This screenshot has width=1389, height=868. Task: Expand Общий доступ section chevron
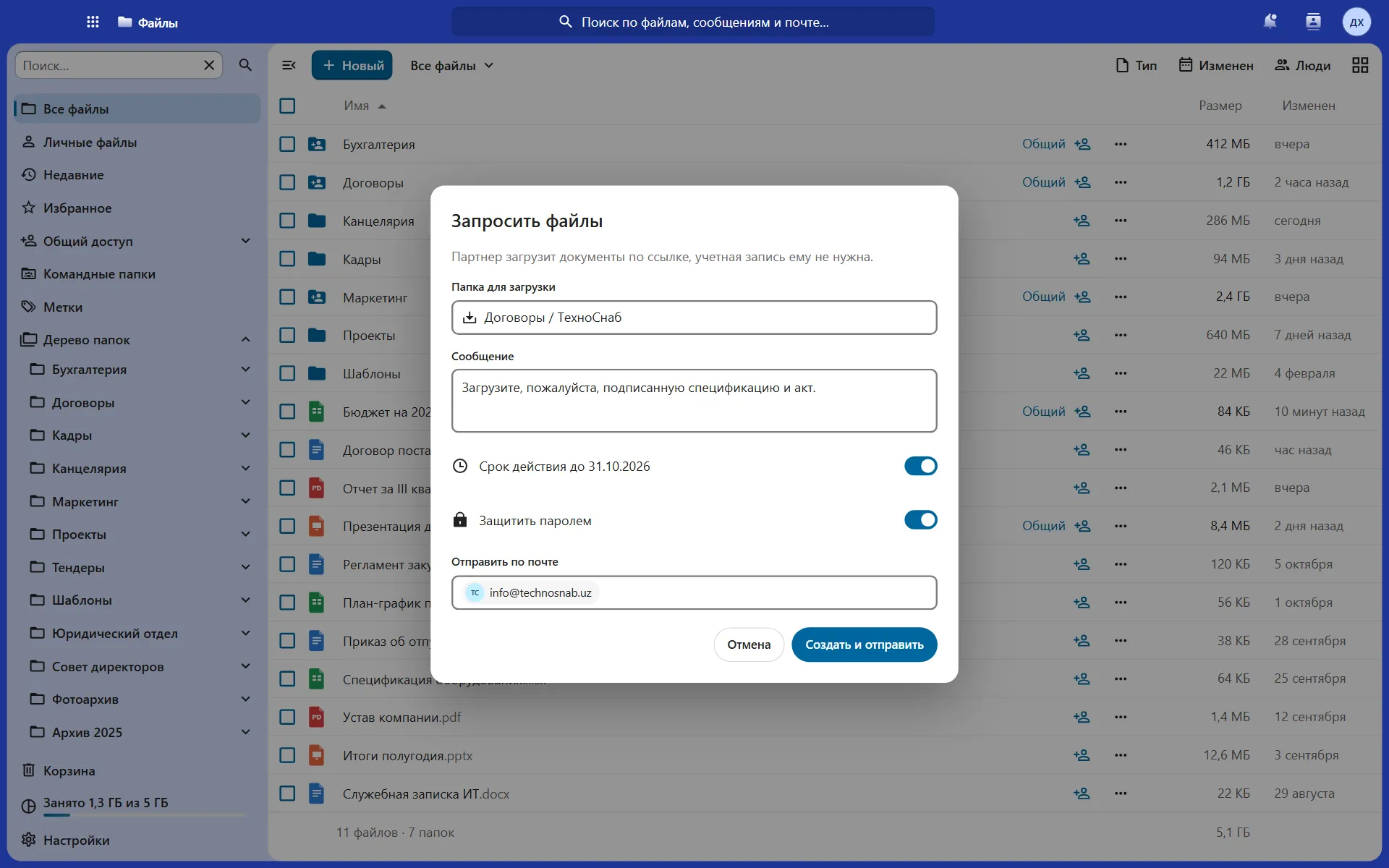(245, 241)
